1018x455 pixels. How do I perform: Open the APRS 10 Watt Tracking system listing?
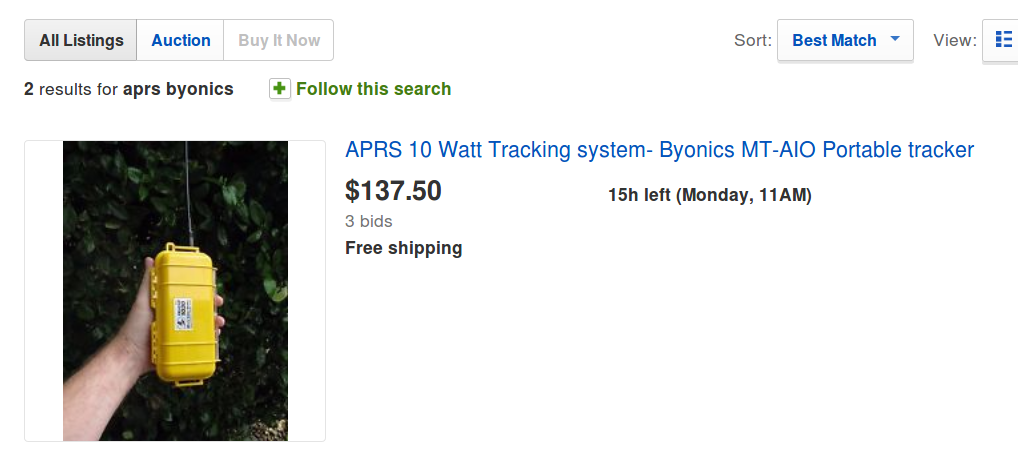click(x=659, y=150)
